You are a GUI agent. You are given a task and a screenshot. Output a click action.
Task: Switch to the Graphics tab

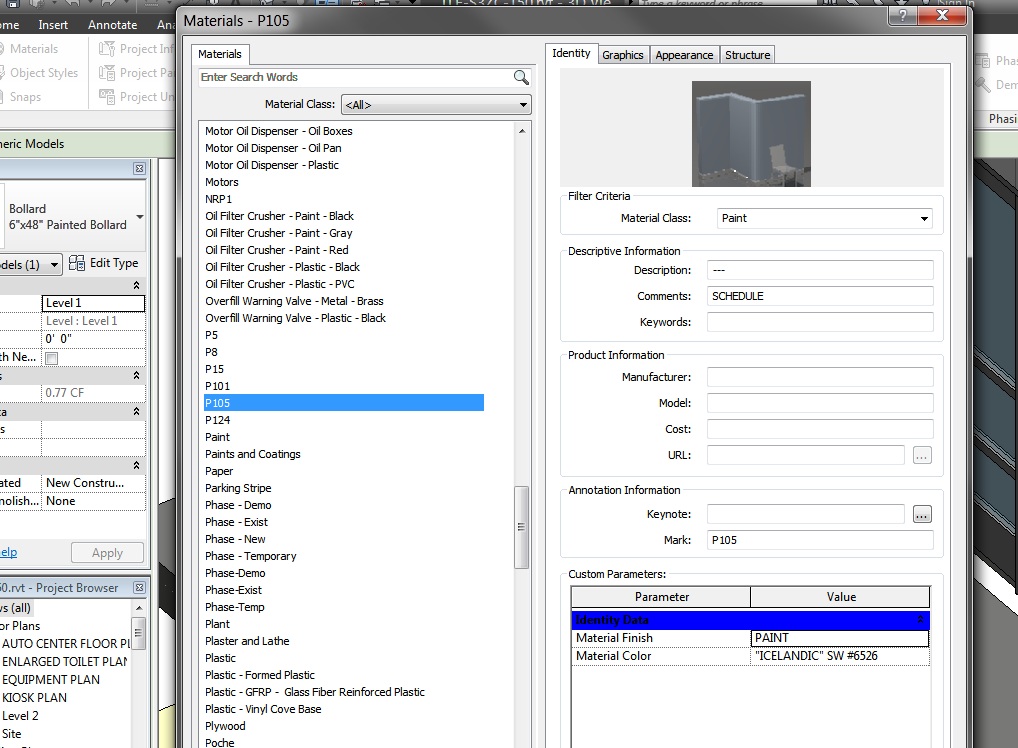pyautogui.click(x=622, y=55)
